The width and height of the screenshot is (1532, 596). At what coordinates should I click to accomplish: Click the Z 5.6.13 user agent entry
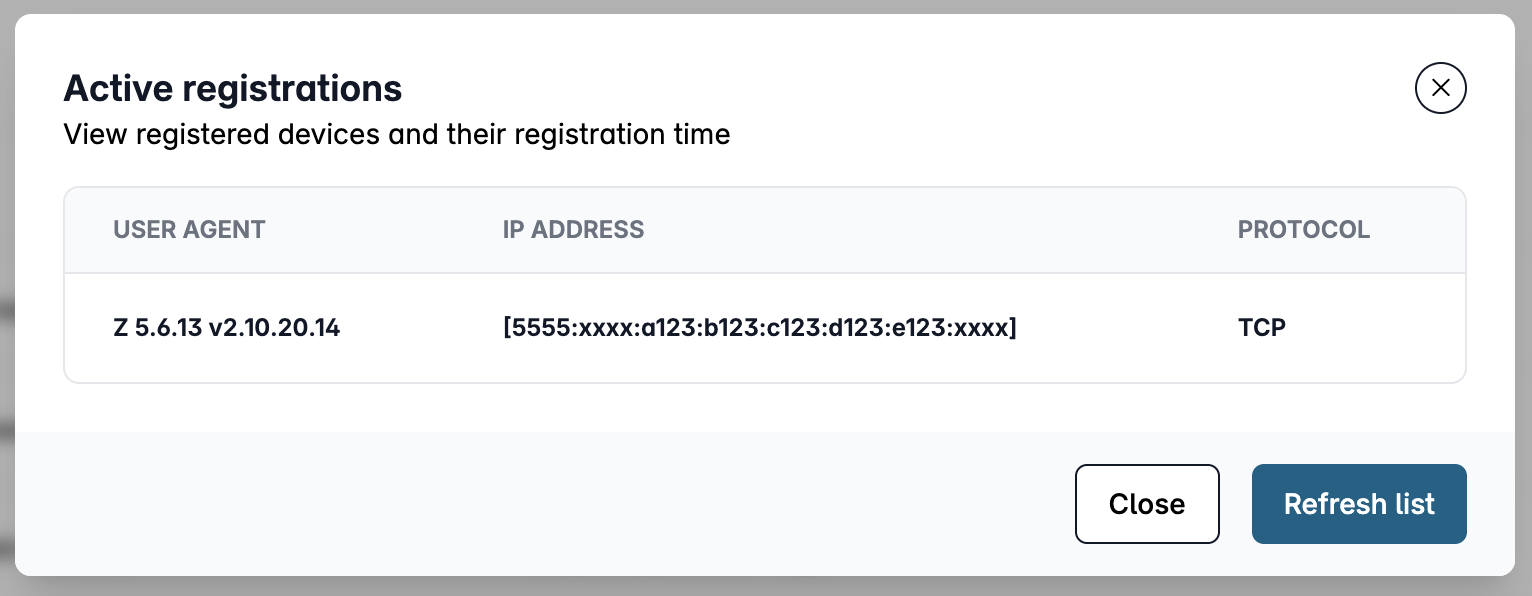pos(227,327)
